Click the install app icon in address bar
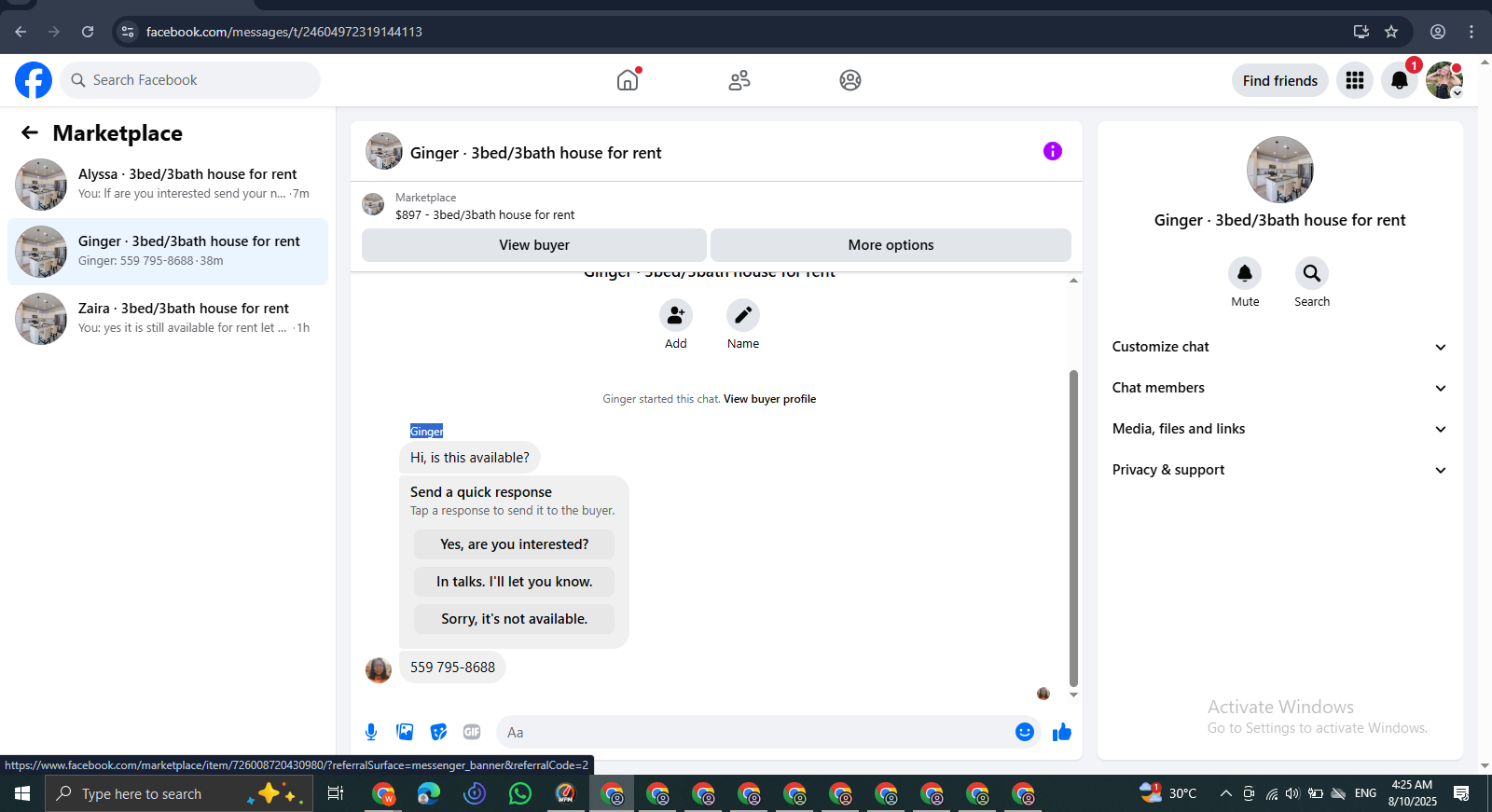The width and height of the screenshot is (1492, 812). pyautogui.click(x=1361, y=32)
